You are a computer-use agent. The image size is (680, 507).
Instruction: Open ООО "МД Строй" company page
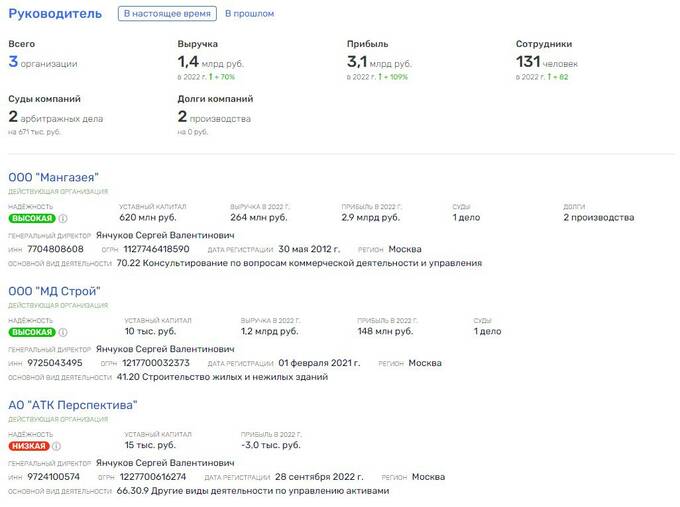54,291
